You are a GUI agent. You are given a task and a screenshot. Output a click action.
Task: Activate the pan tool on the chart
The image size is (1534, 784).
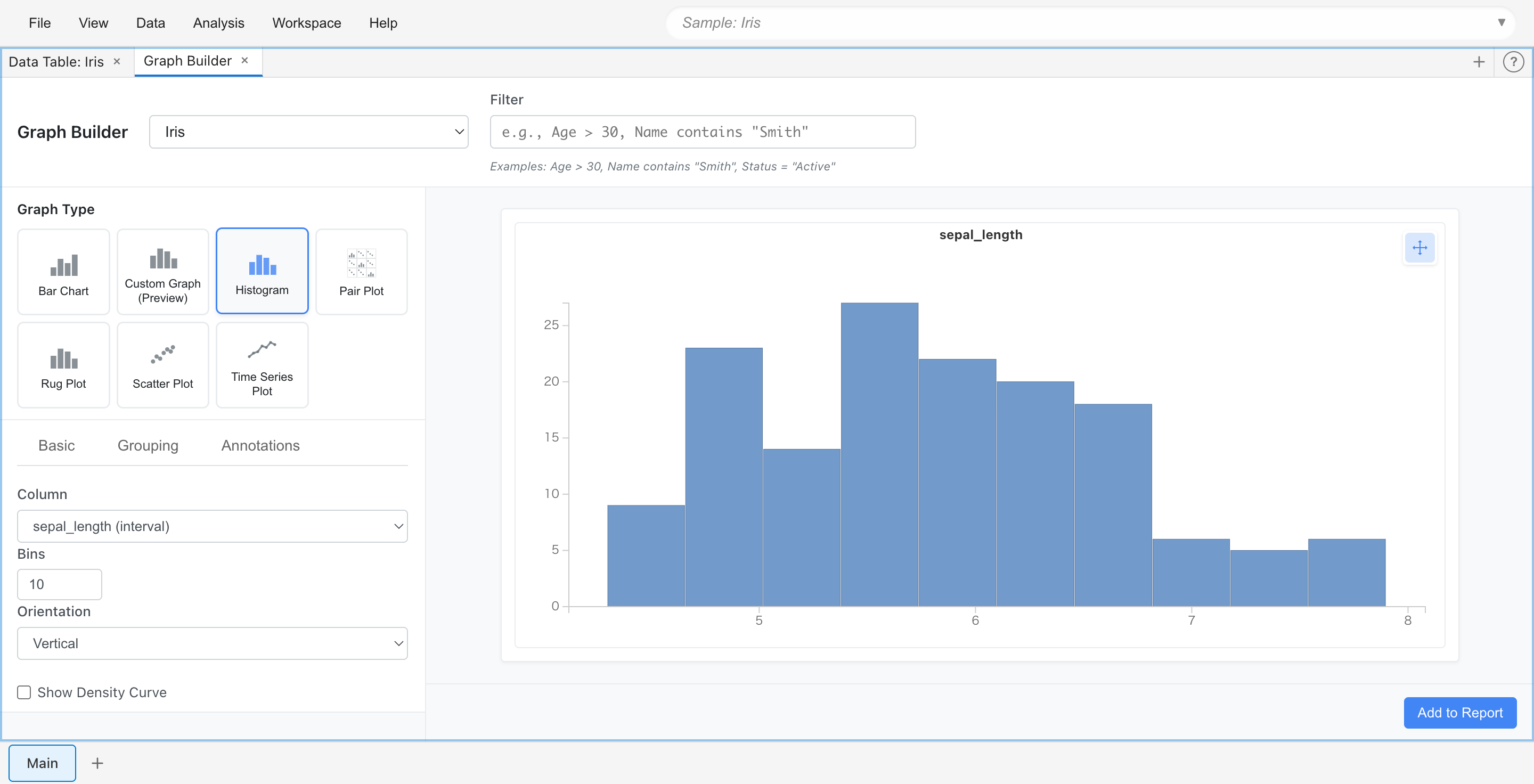1420,248
